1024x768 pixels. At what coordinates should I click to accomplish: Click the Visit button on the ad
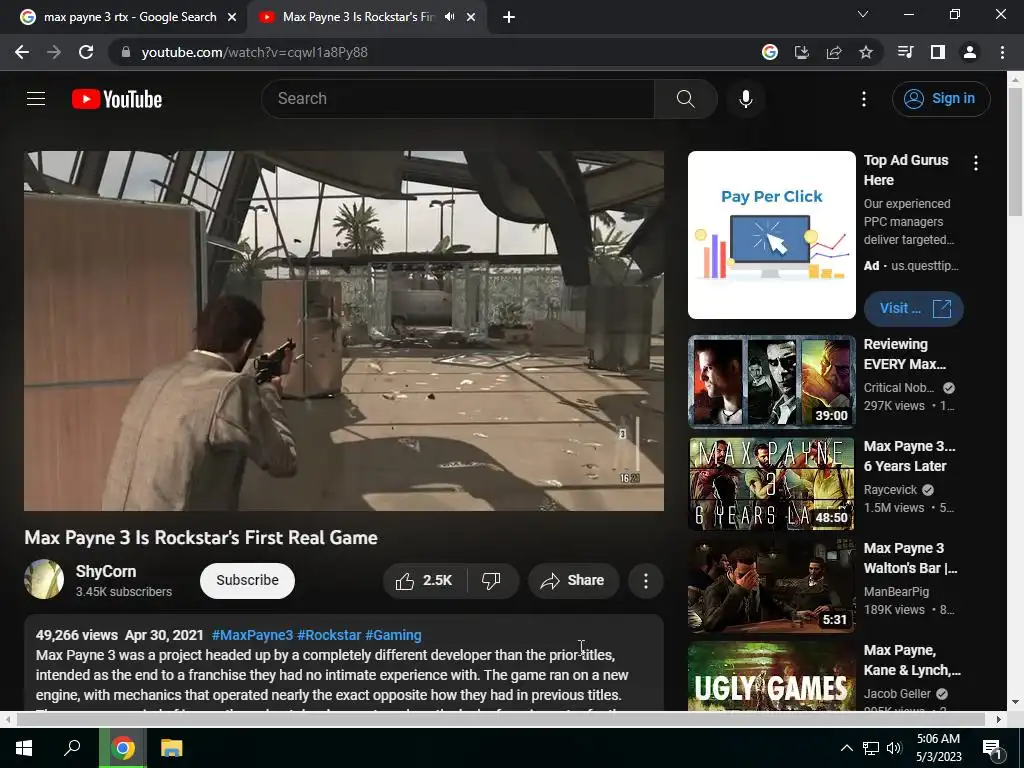913,308
